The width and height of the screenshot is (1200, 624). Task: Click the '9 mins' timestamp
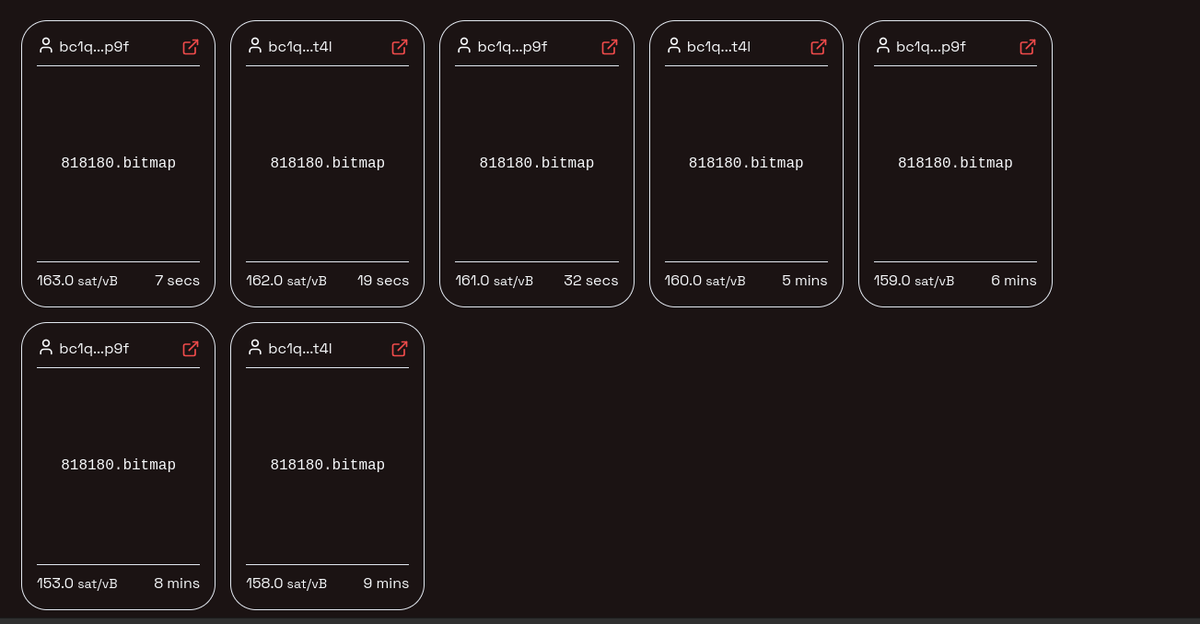point(386,583)
